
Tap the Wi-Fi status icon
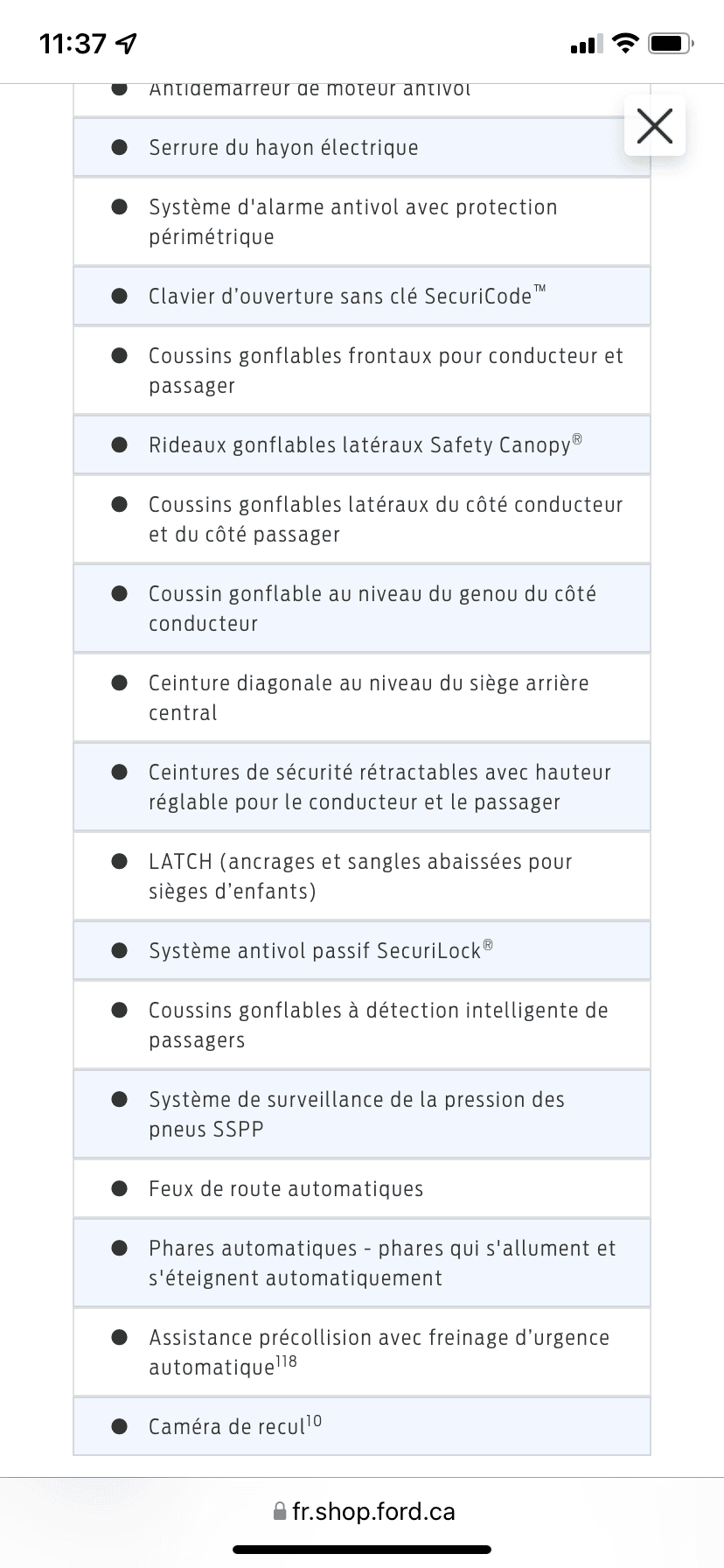click(x=625, y=43)
